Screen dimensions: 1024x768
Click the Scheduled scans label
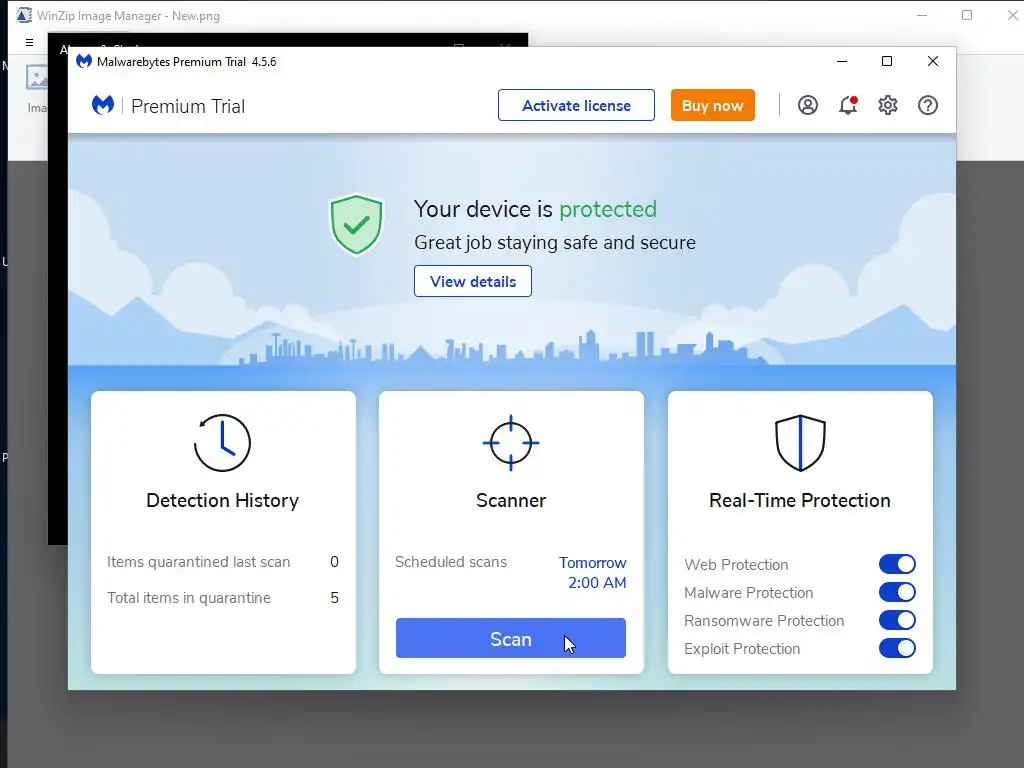[x=451, y=562]
